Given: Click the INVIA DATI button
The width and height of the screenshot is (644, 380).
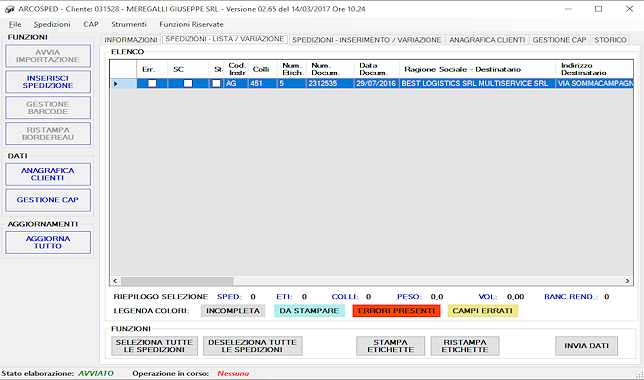Looking at the screenshot, I should tap(586, 346).
